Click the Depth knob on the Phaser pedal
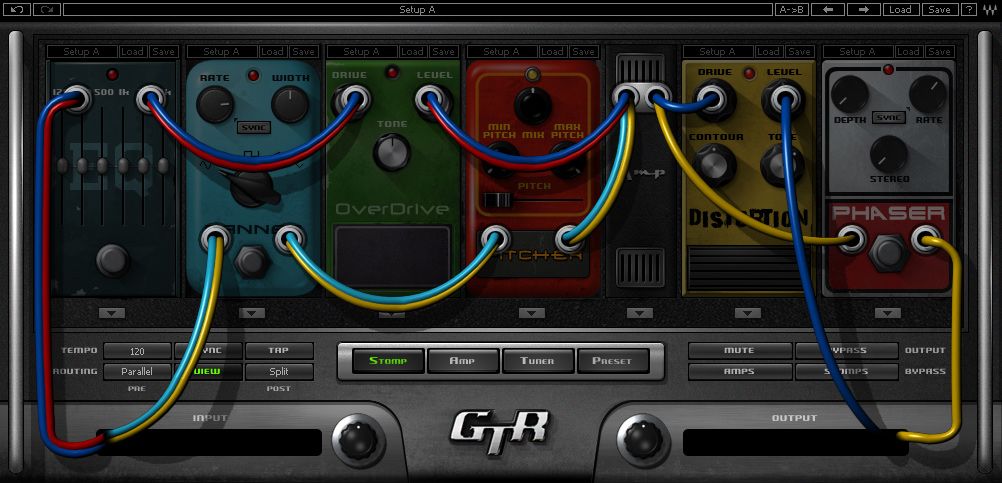1002x483 pixels. (850, 95)
